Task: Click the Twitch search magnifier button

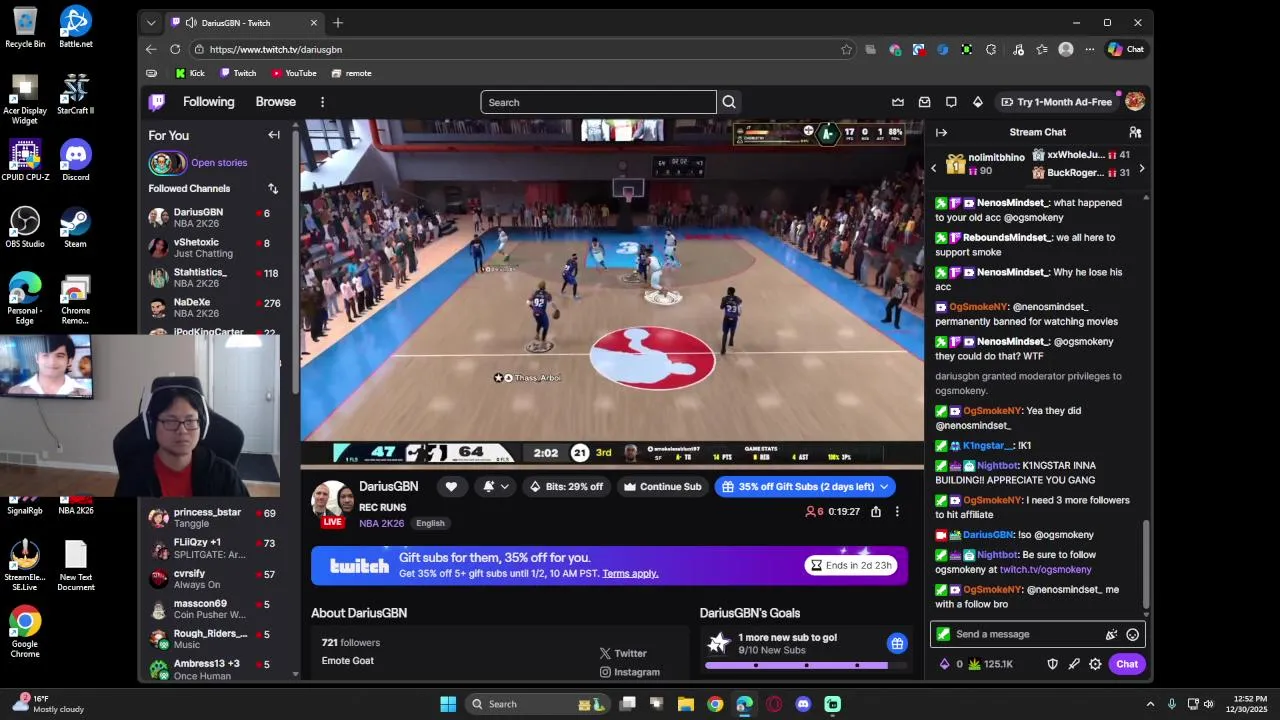Action: point(729,102)
